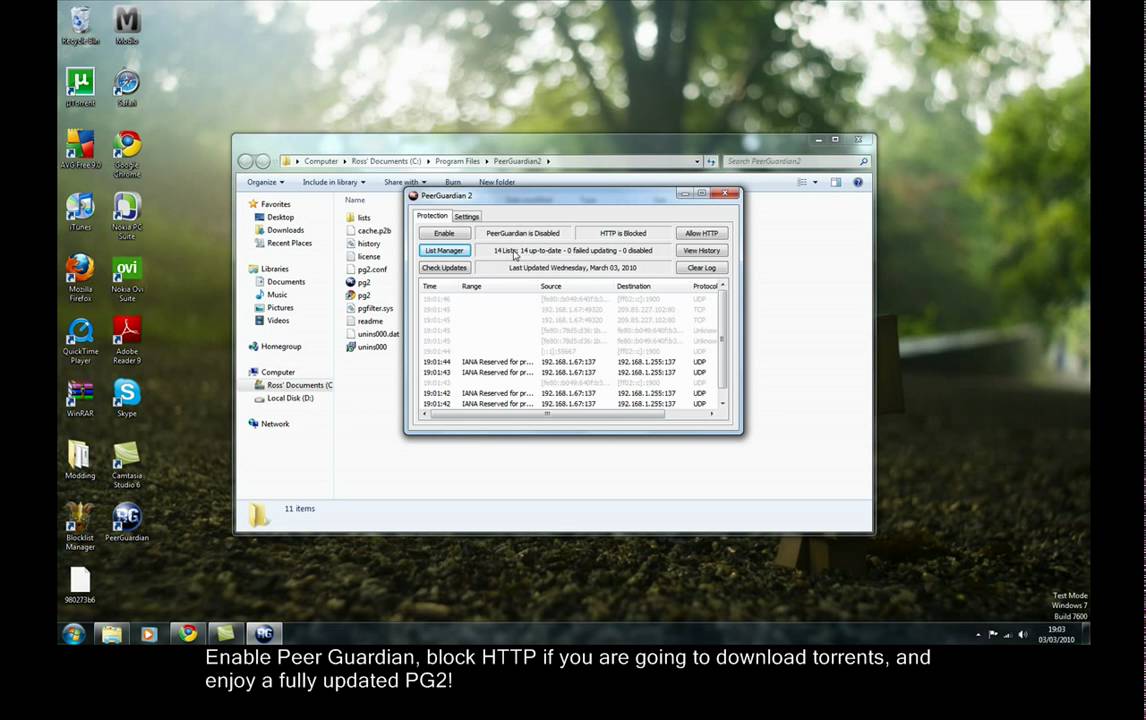Click New folder in Explorer toolbar
The width and height of the screenshot is (1146, 720).
click(497, 182)
